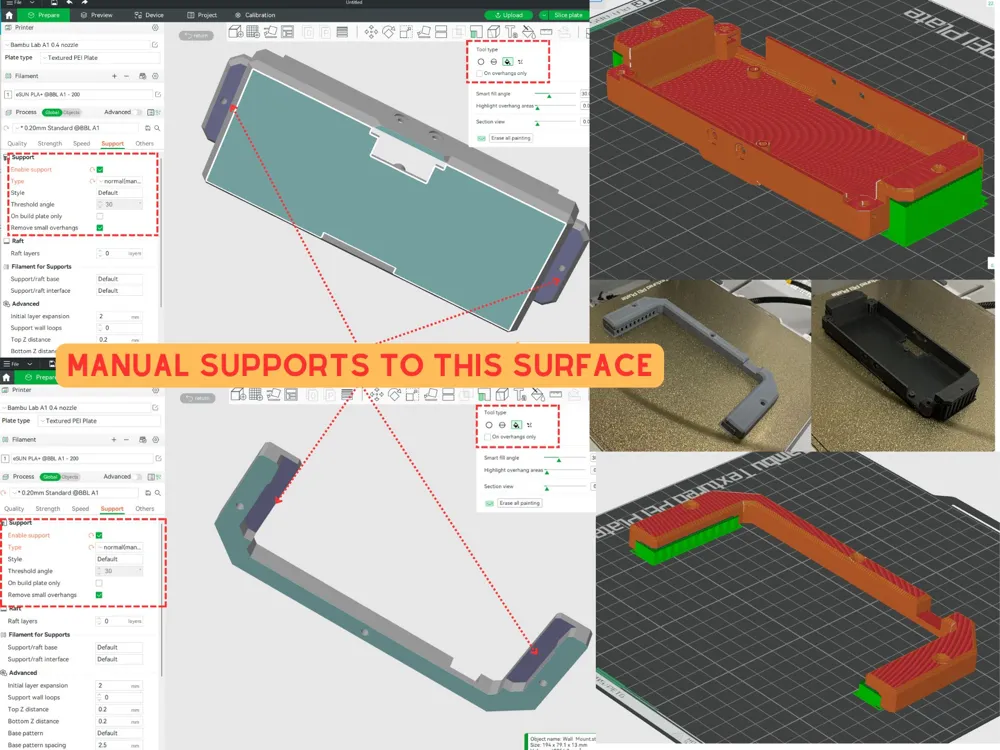Check On build plate only in the lower panel
The width and height of the screenshot is (1000, 750).
99,583
